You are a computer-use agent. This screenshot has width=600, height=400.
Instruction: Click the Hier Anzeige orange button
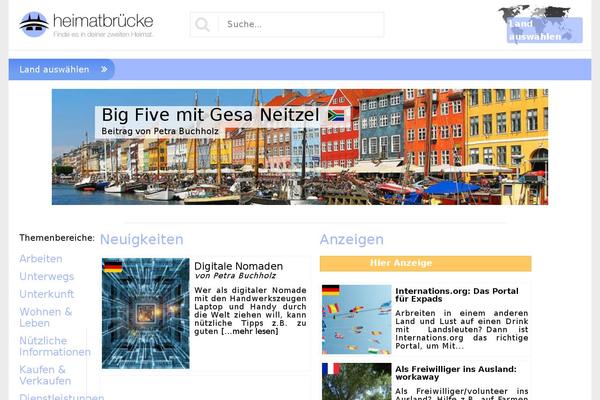[426, 263]
